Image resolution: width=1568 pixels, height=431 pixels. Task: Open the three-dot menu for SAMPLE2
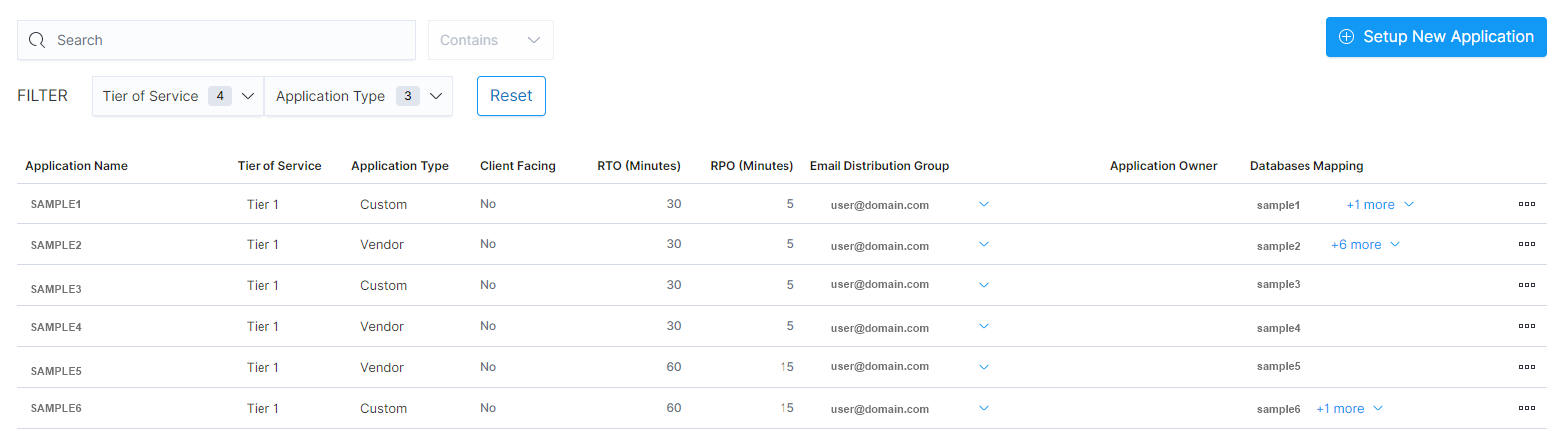coord(1526,244)
